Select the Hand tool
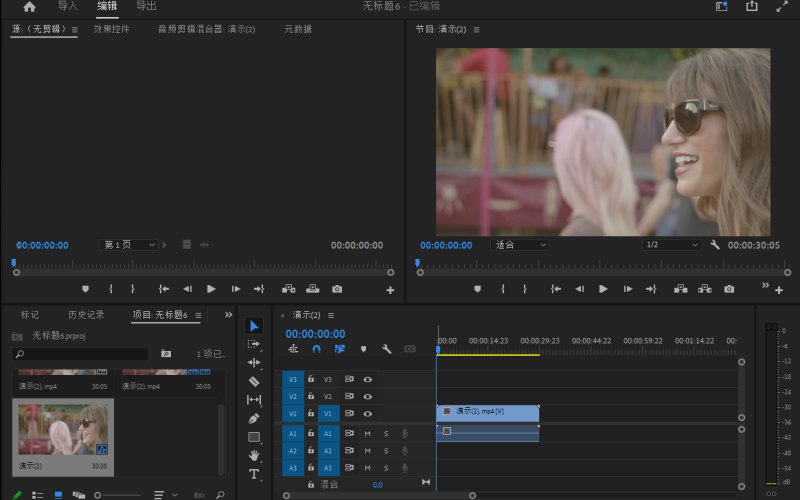This screenshot has height=500, width=800. [254, 455]
